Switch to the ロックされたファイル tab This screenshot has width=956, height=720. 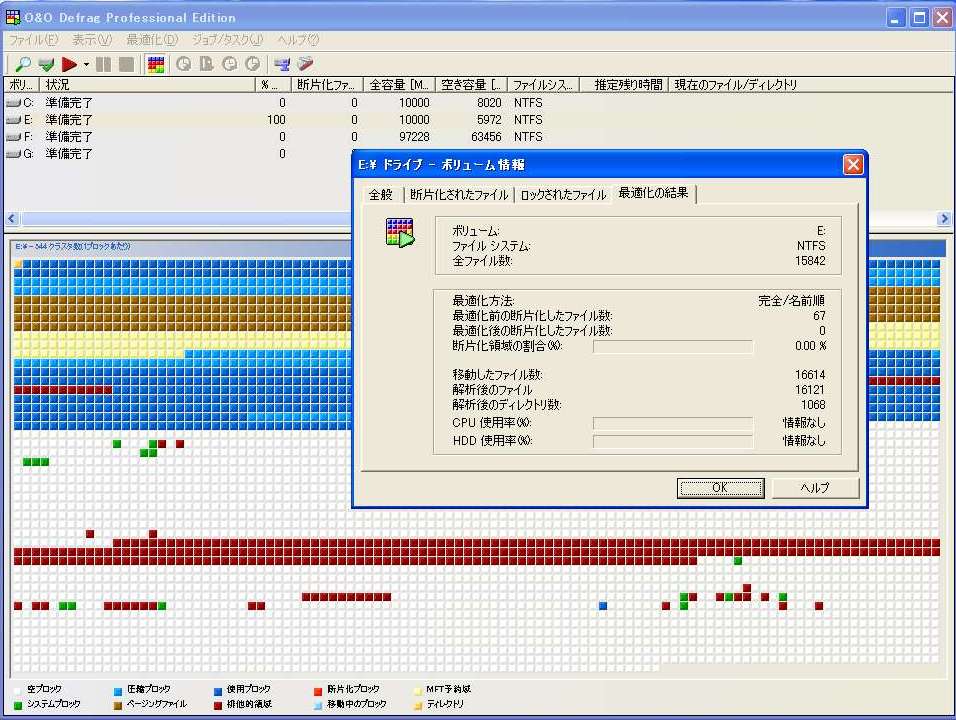tap(563, 194)
